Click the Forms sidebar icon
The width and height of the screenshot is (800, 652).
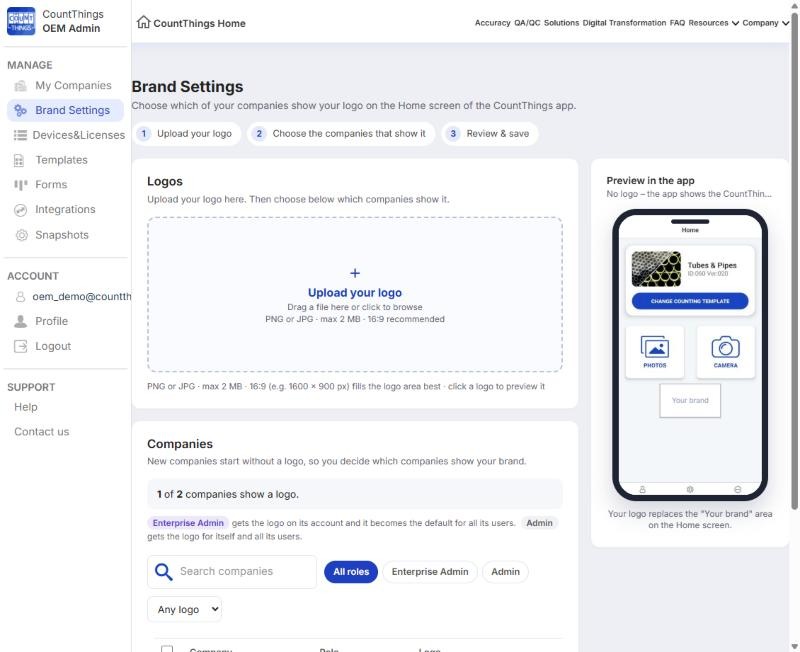(x=20, y=185)
